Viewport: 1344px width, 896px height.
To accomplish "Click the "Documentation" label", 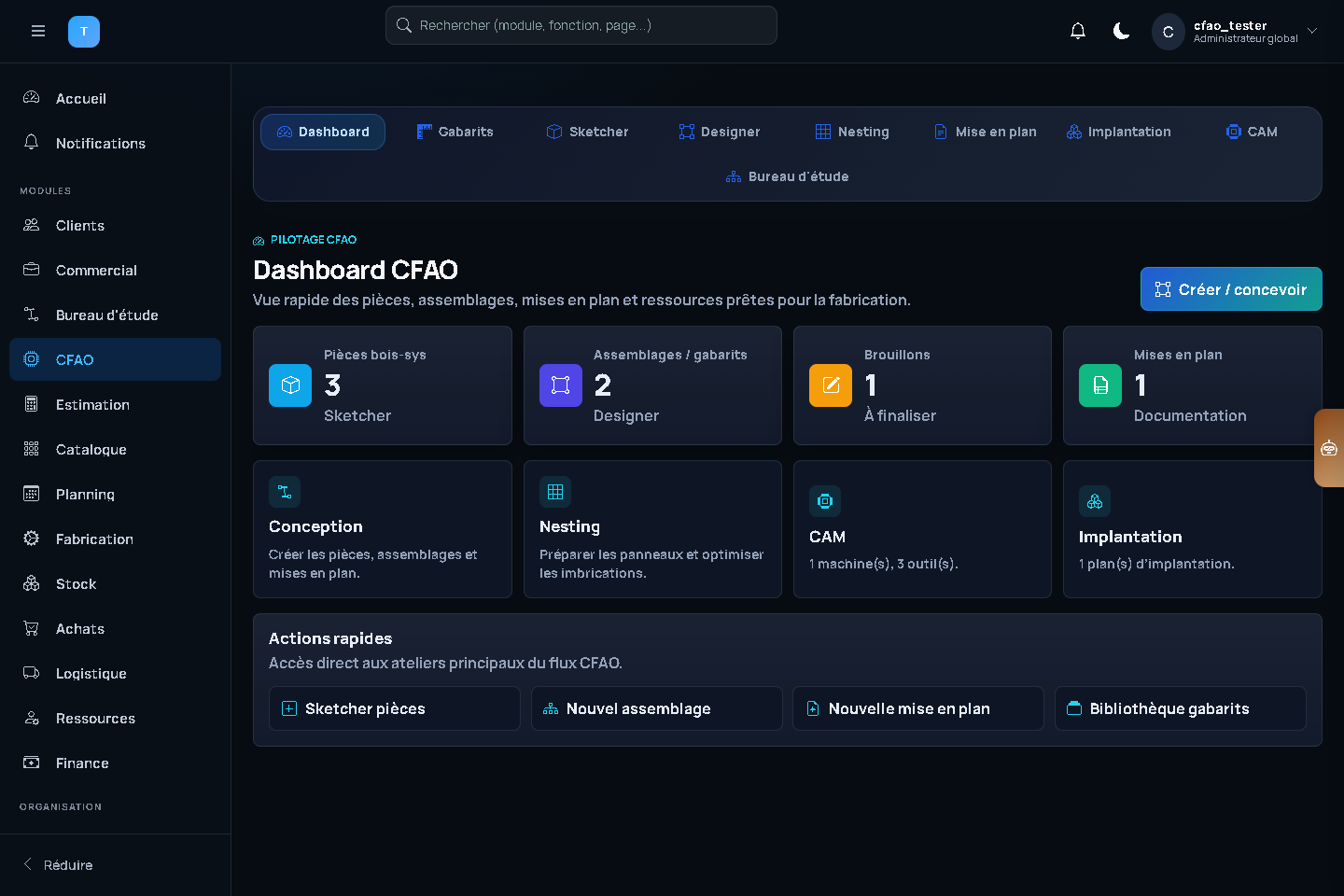I will (x=1190, y=415).
